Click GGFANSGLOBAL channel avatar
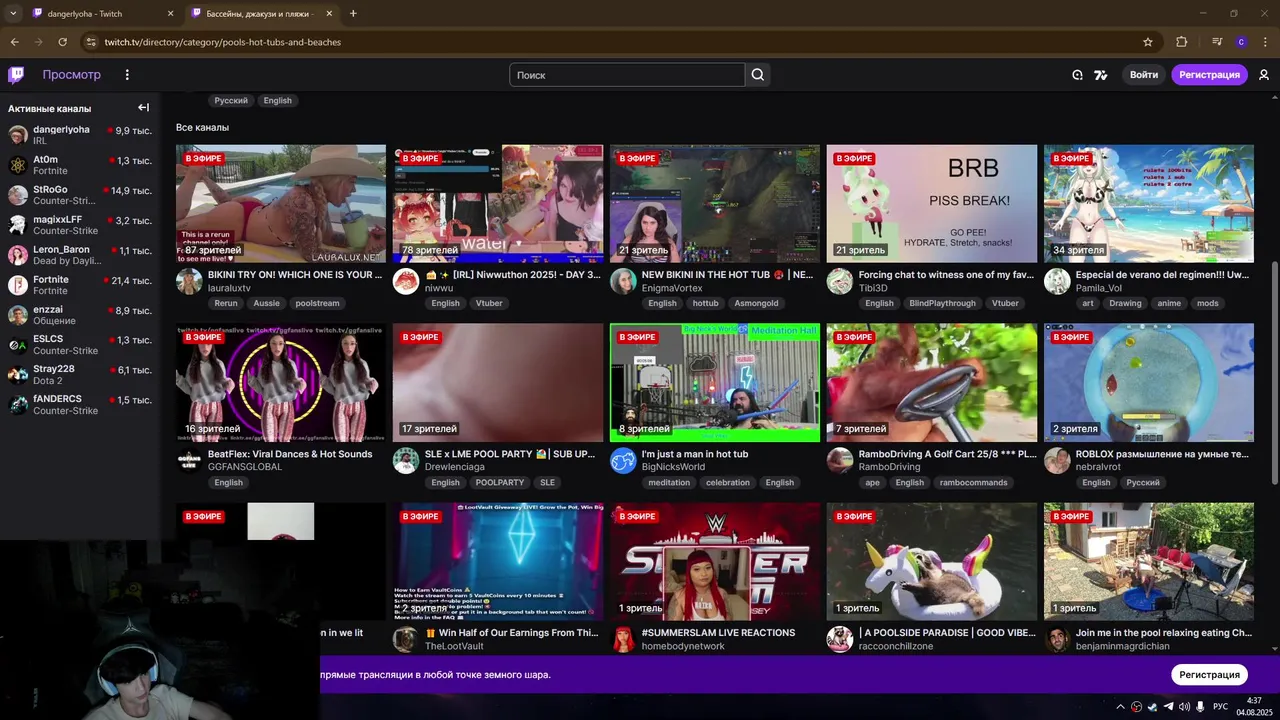This screenshot has height=720, width=1280. click(x=189, y=460)
